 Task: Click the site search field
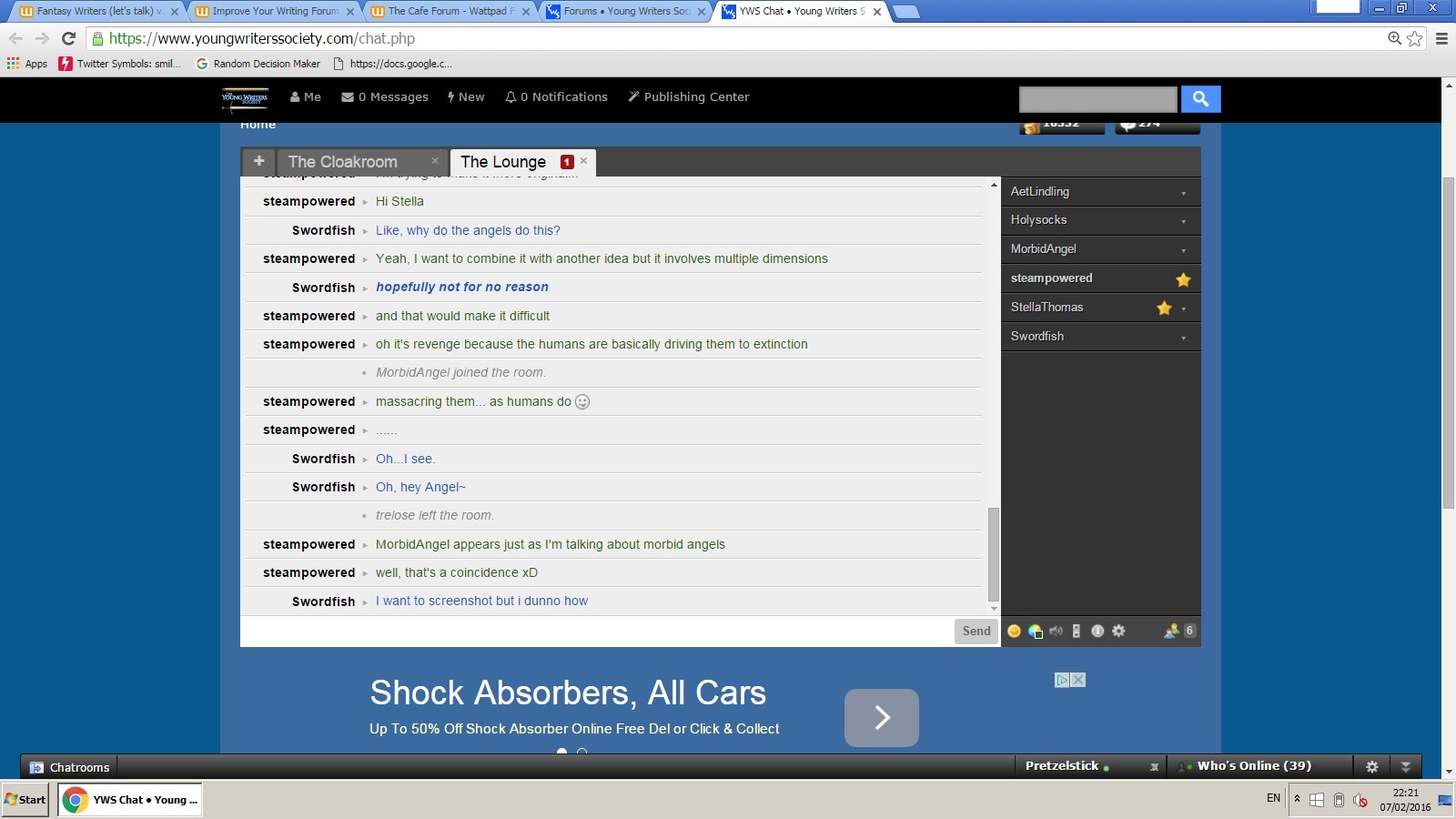(1098, 98)
